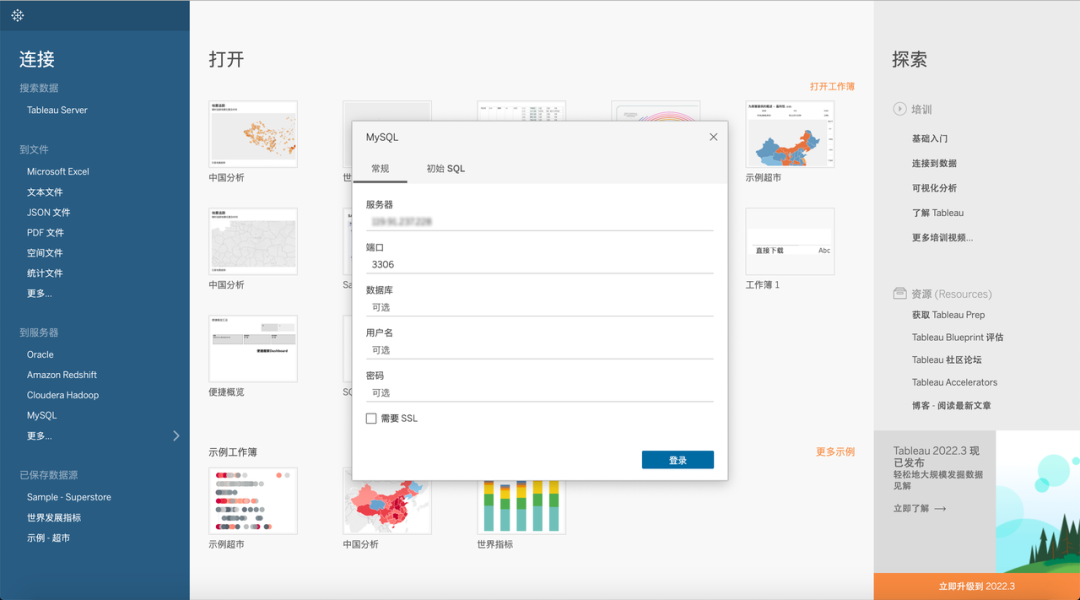
Task: Click 立即升级到 2022.3 banner
Action: [977, 586]
